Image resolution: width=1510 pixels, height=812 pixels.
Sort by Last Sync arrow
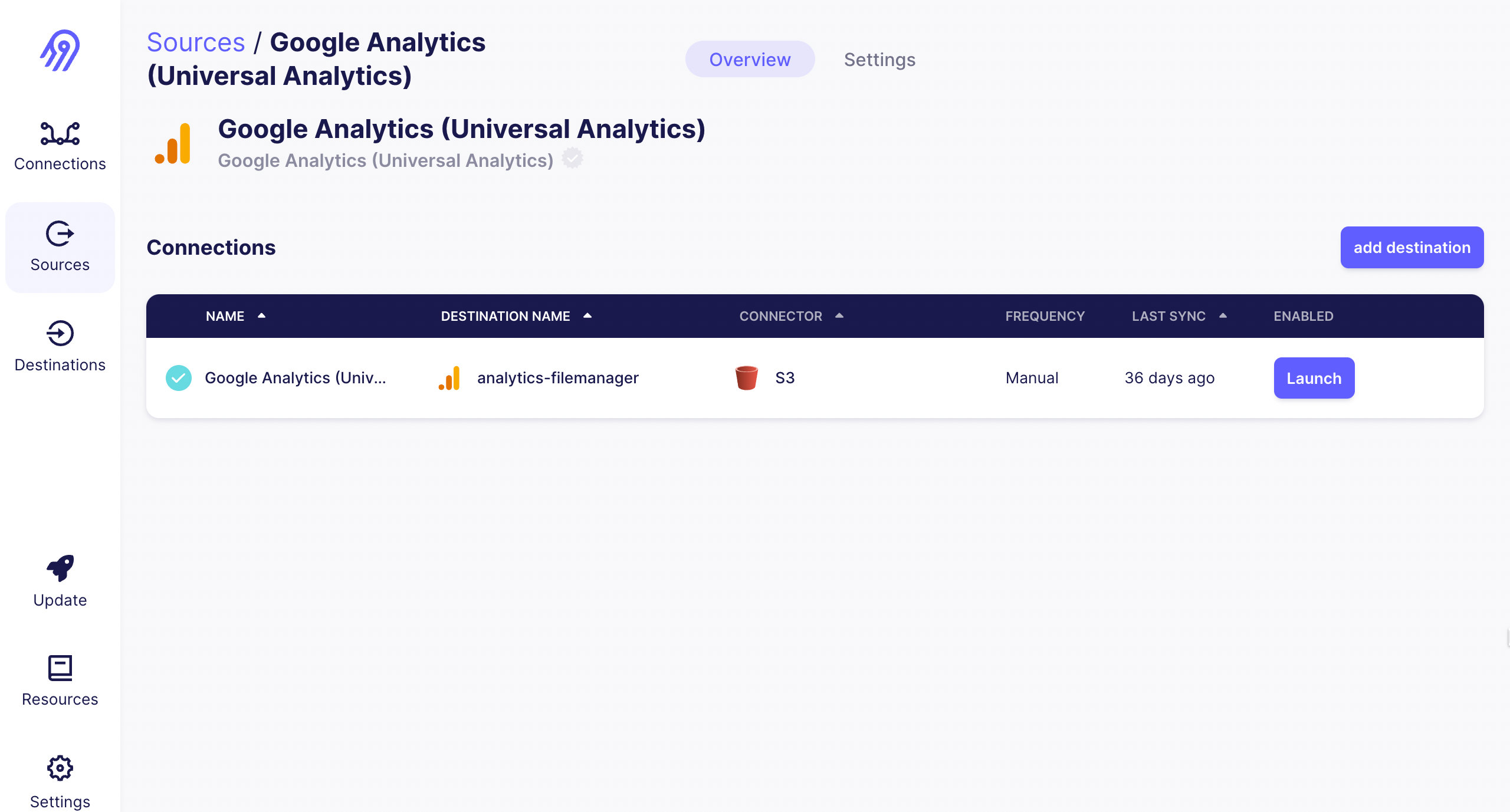(1223, 316)
